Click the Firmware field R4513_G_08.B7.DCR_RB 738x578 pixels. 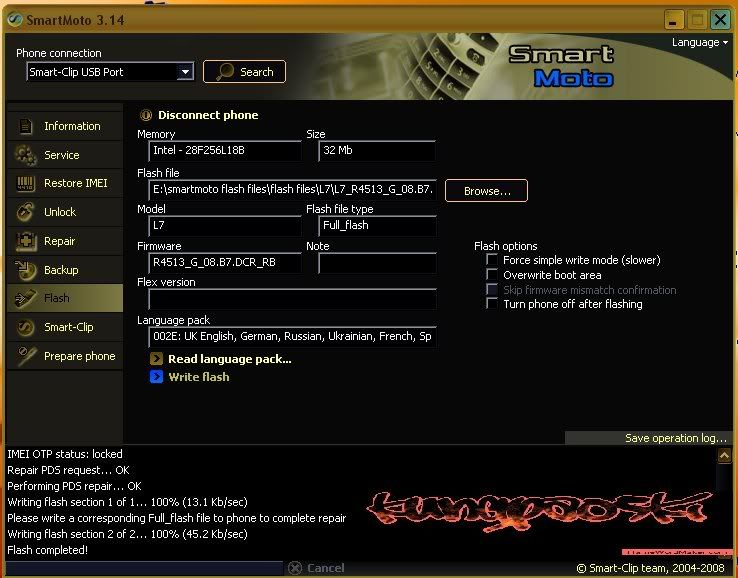click(x=225, y=263)
